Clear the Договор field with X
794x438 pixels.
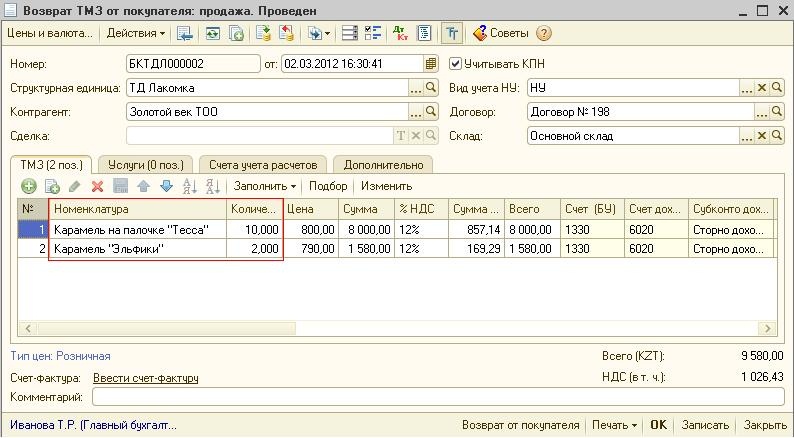[x=762, y=112]
